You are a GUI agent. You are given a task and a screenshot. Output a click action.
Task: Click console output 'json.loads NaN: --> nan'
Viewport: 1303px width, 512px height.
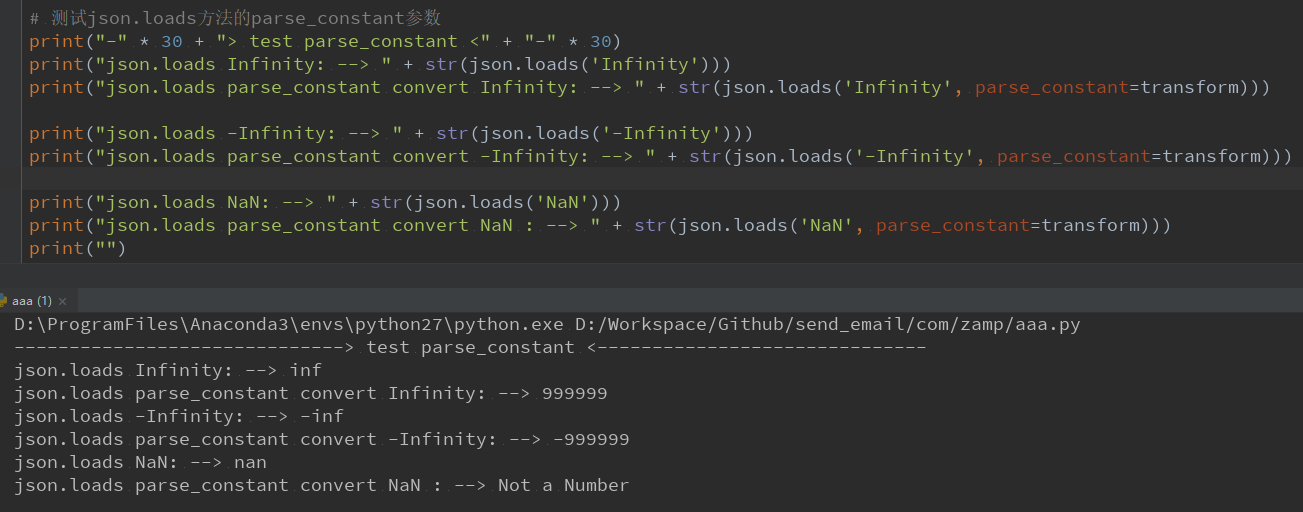(141, 462)
